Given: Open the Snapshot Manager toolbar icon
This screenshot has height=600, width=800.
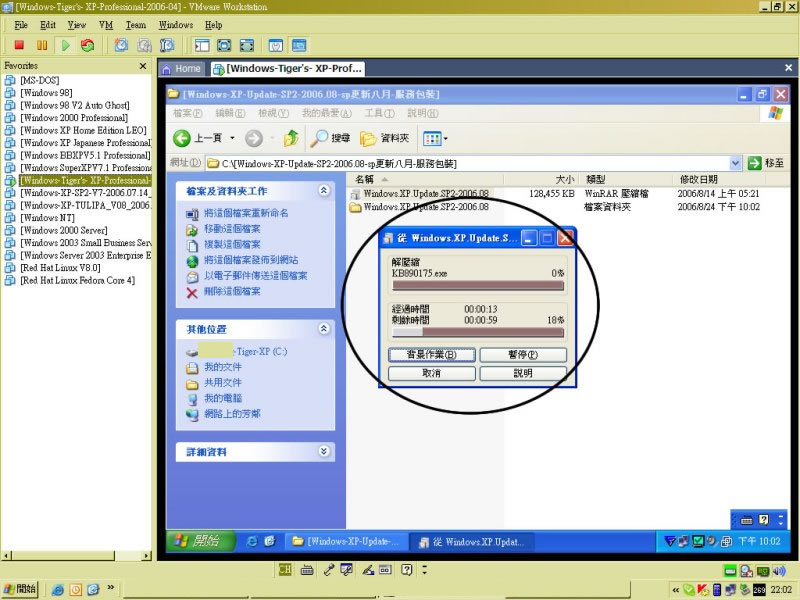Looking at the screenshot, I should 167,45.
